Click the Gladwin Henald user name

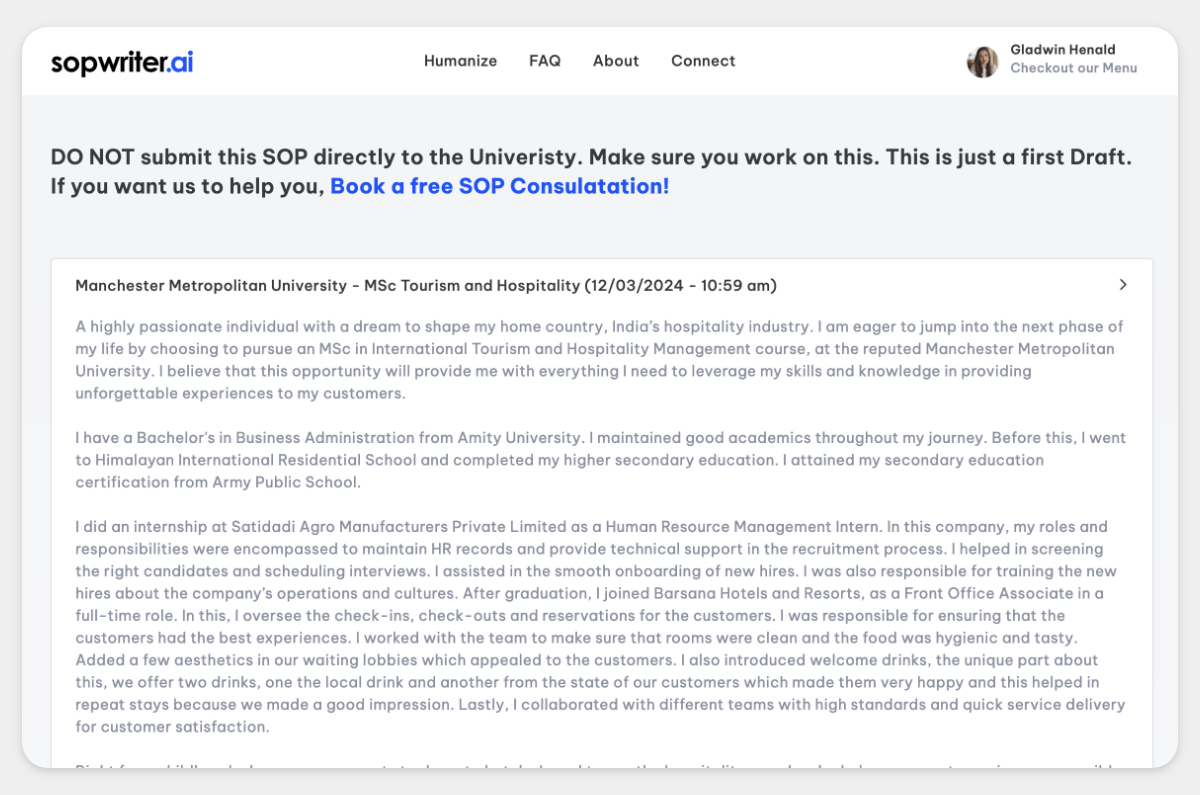click(x=1063, y=50)
